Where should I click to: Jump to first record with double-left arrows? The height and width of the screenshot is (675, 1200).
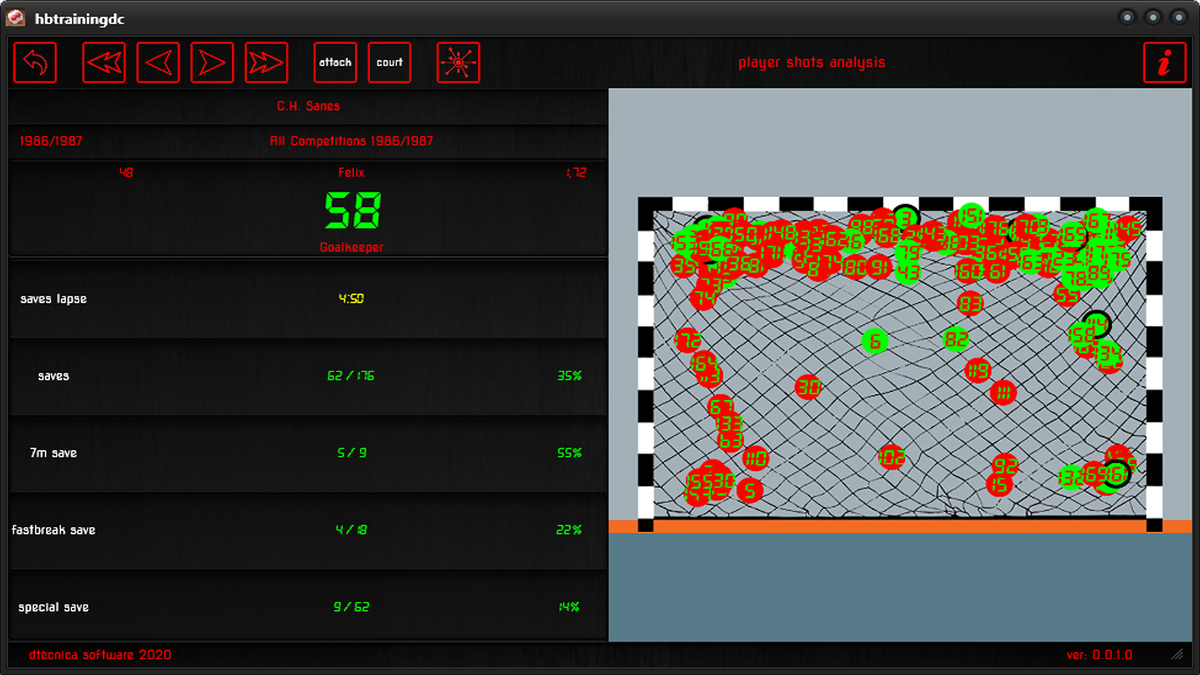tap(104, 62)
